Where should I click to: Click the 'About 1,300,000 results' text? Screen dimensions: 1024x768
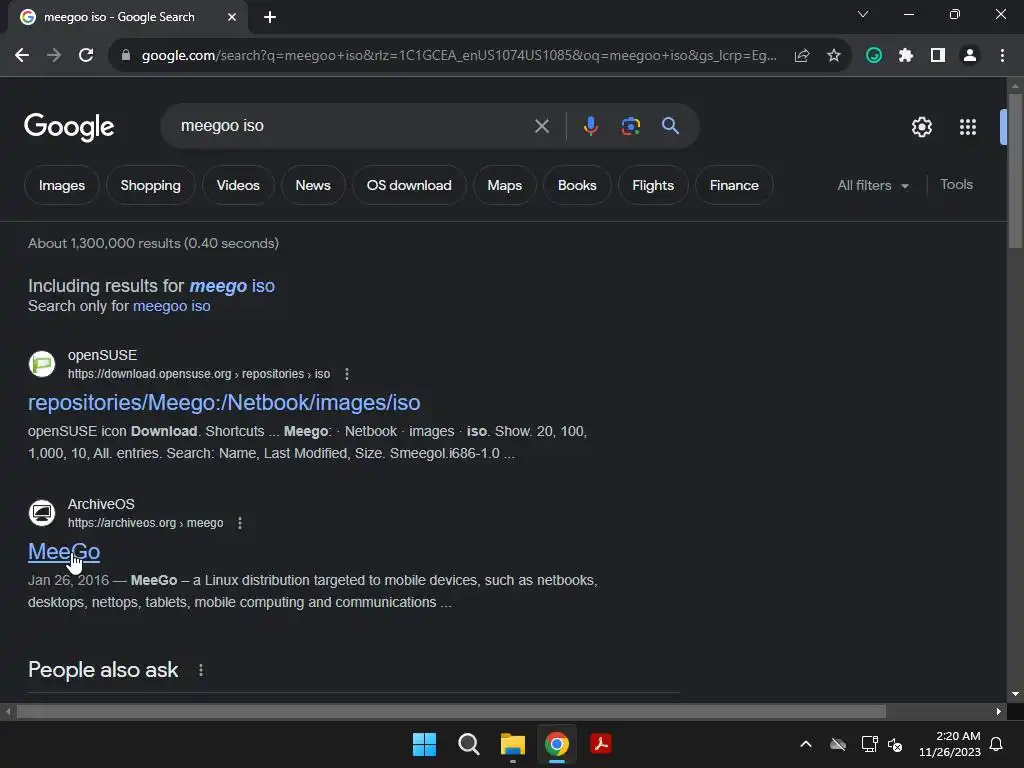[x=153, y=244]
